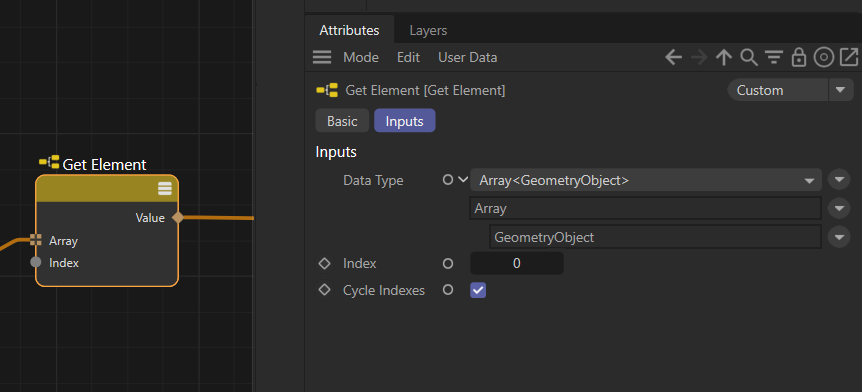Image resolution: width=862 pixels, height=392 pixels.
Task: Open round arrow beside Data Type row
Action: [x=839, y=180]
